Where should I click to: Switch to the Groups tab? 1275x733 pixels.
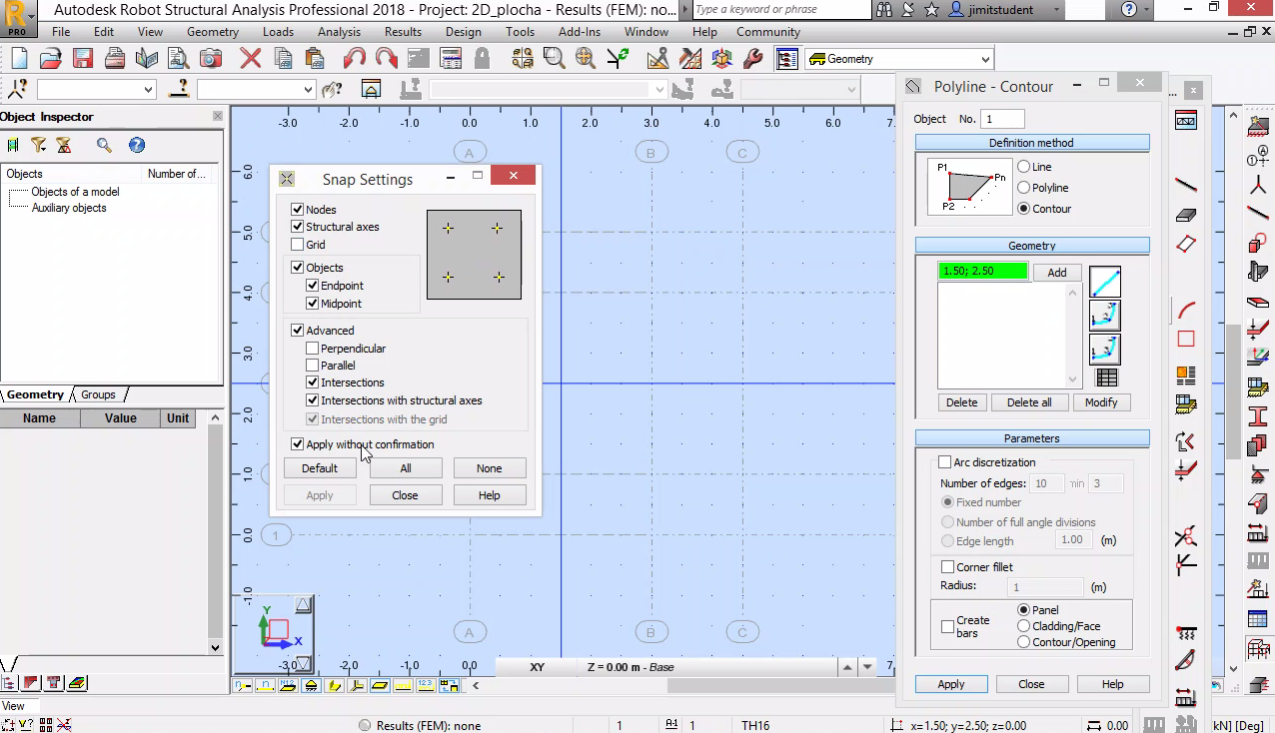point(98,394)
